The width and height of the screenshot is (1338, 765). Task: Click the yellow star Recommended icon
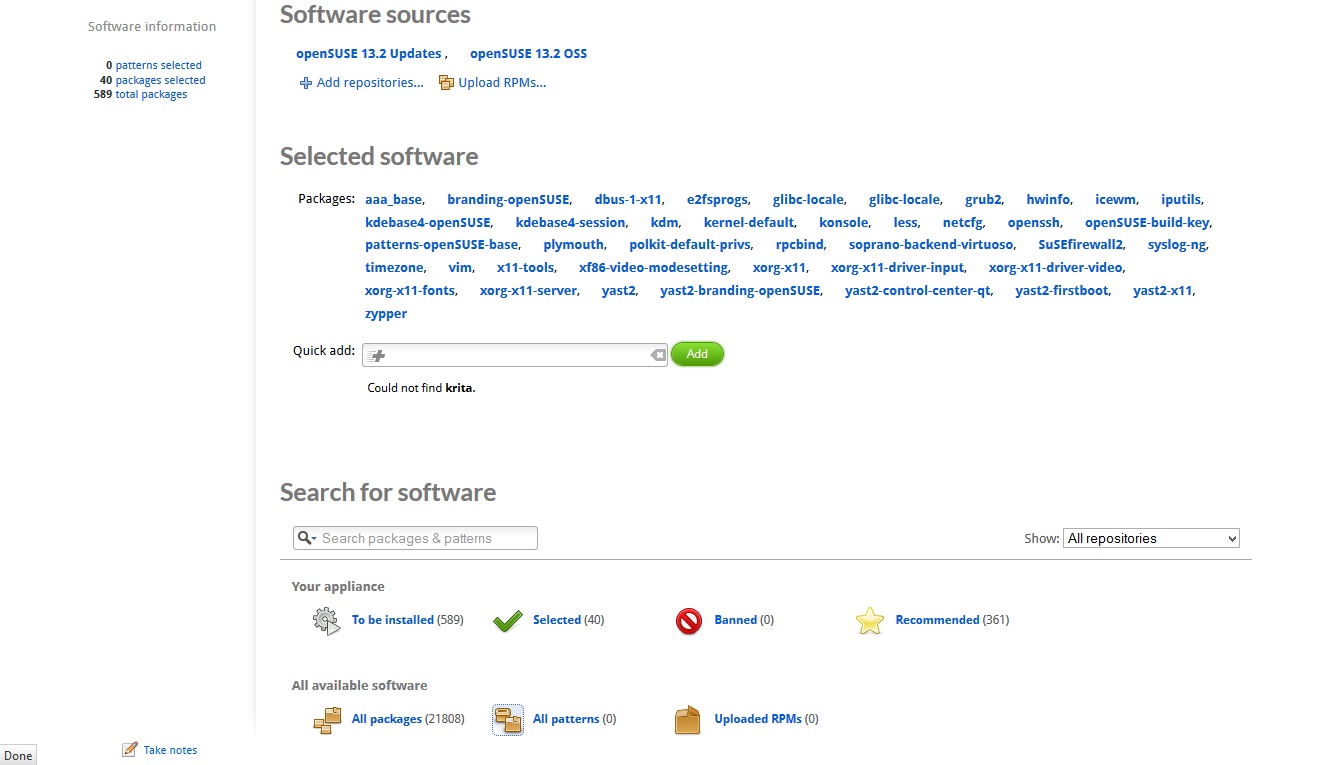pos(870,621)
